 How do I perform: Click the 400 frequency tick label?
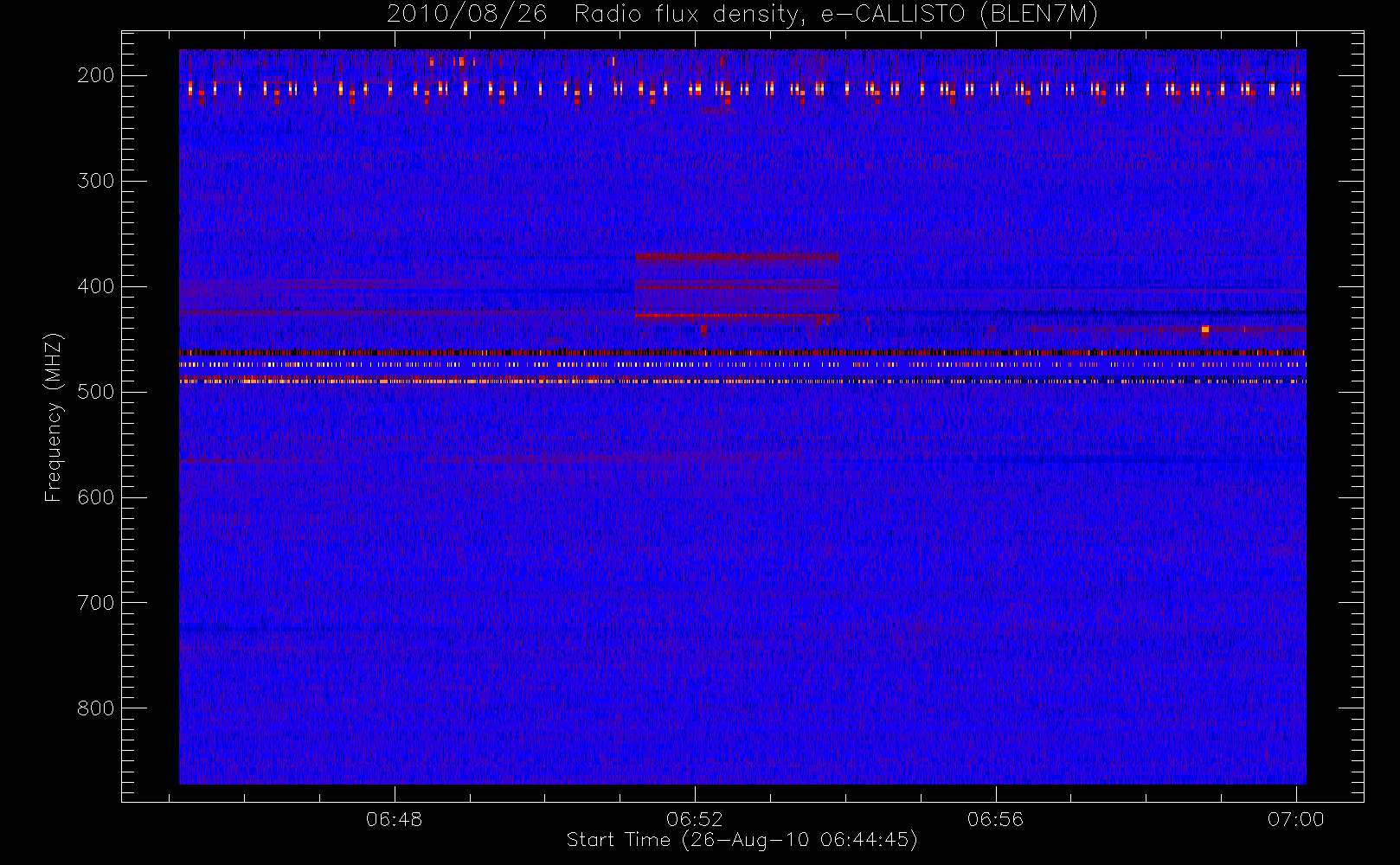pos(96,286)
